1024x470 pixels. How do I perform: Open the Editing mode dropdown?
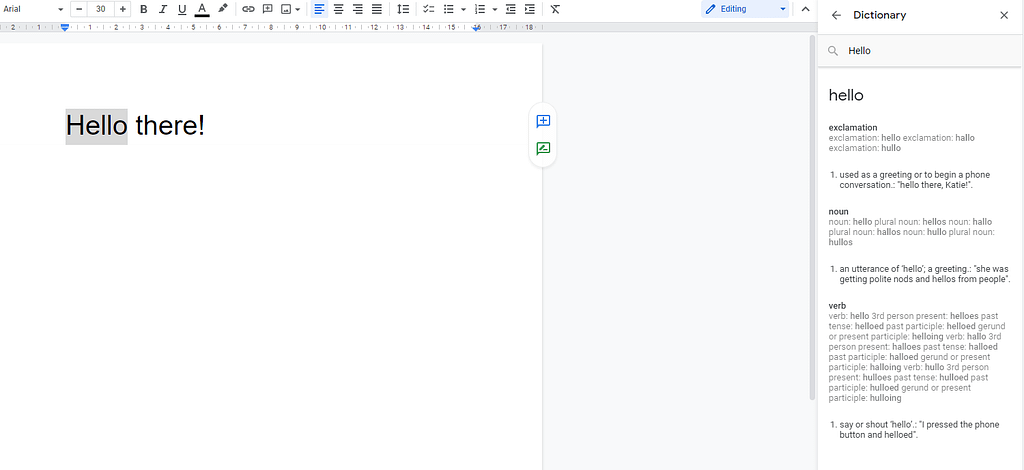pos(745,9)
